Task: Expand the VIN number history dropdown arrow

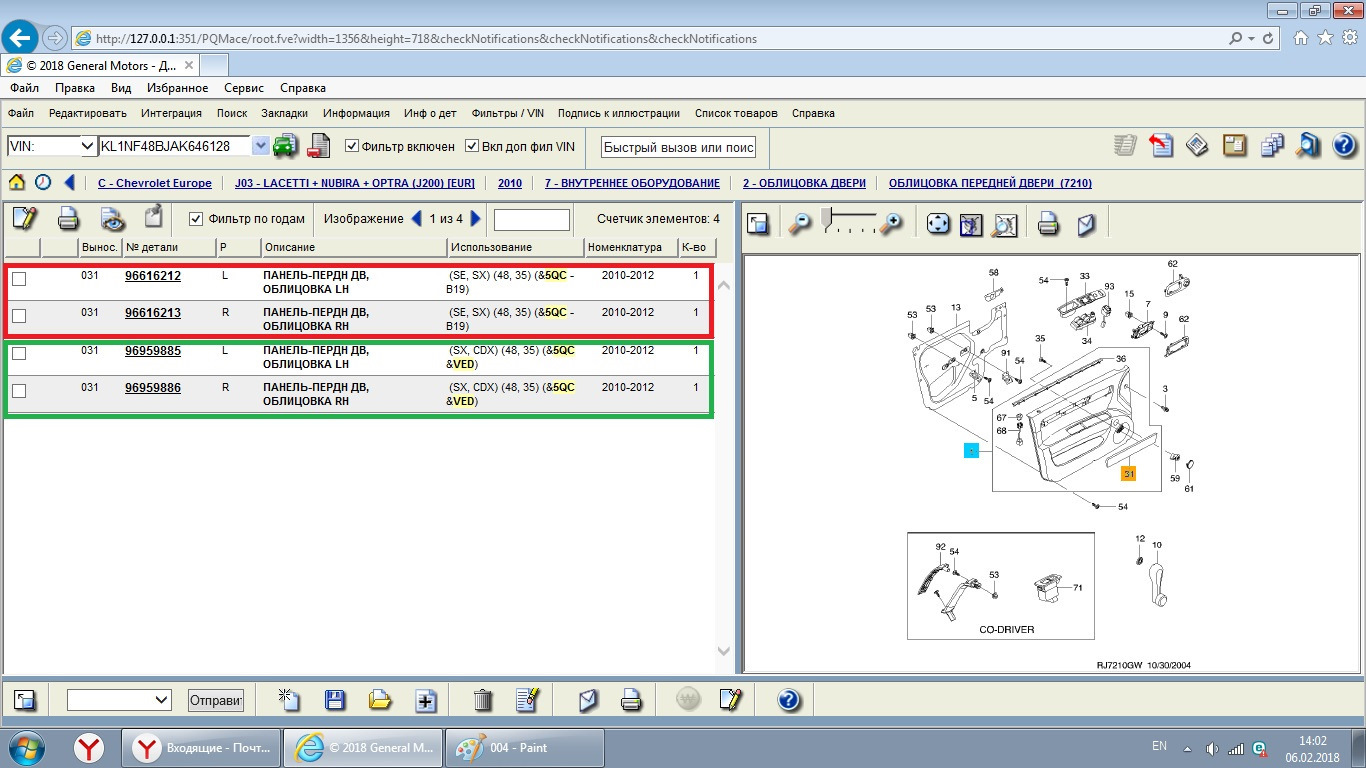Action: click(x=261, y=146)
